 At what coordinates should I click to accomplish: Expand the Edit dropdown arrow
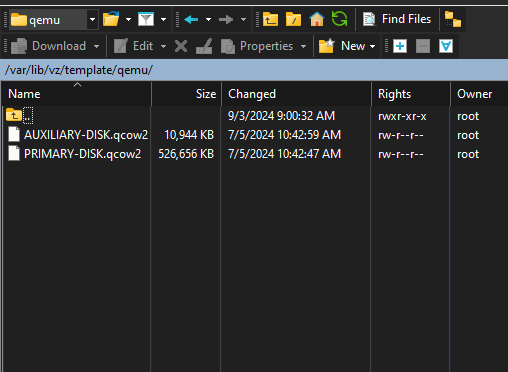[163, 46]
